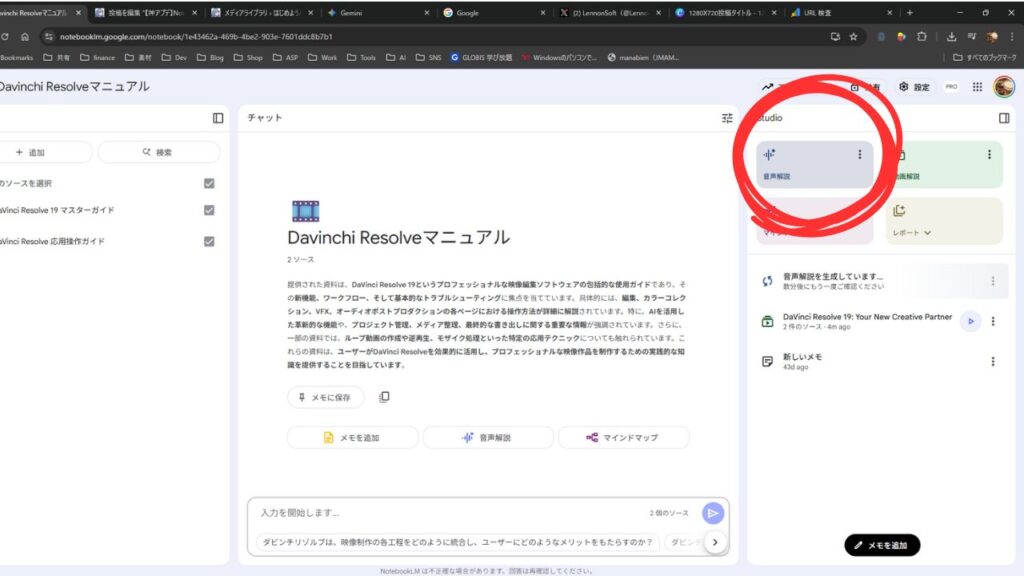
Task: Uncheck the Resolve 19 マスターガイド source
Action: (209, 210)
